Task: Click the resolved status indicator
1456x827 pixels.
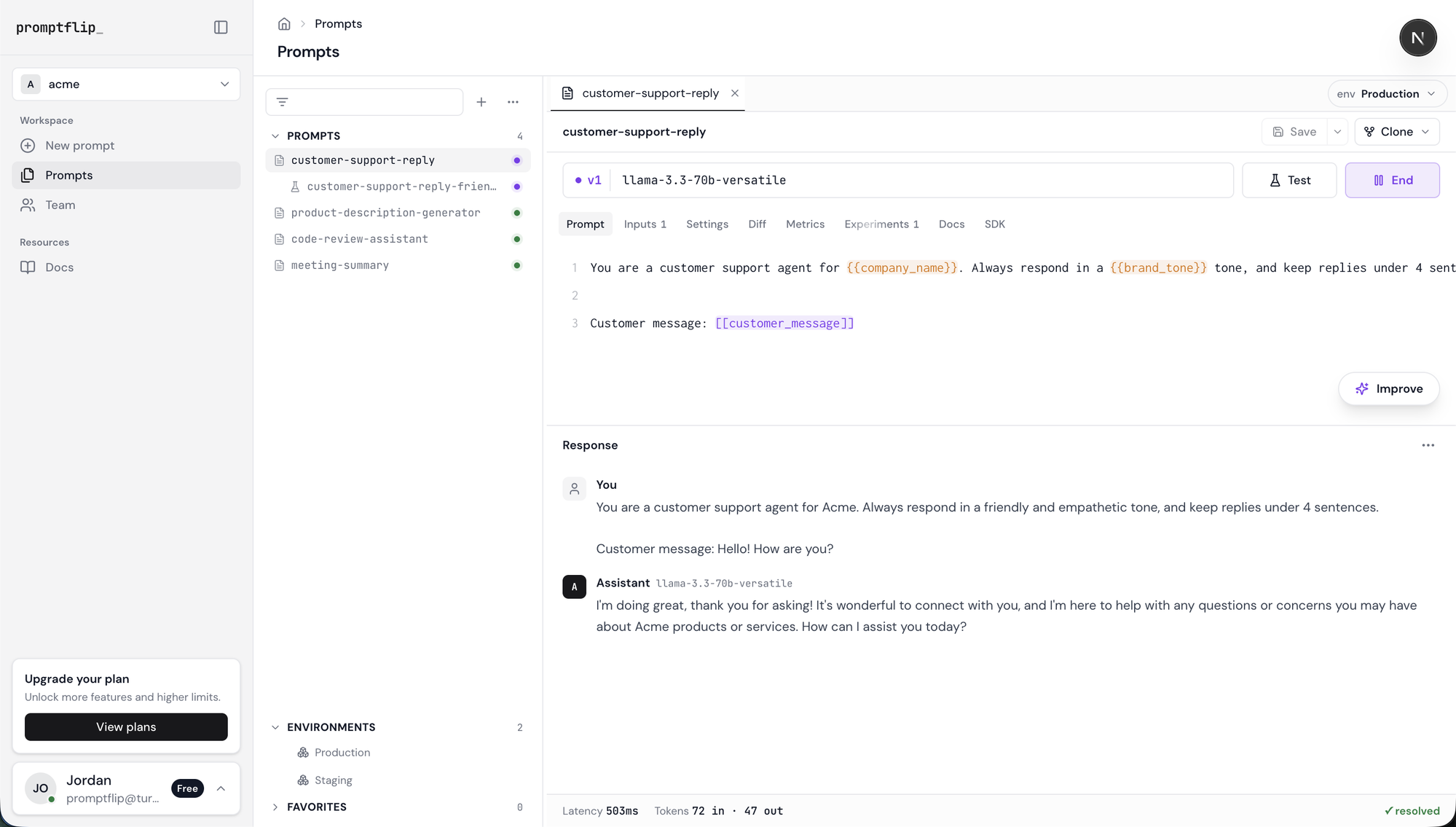Action: click(1412, 811)
